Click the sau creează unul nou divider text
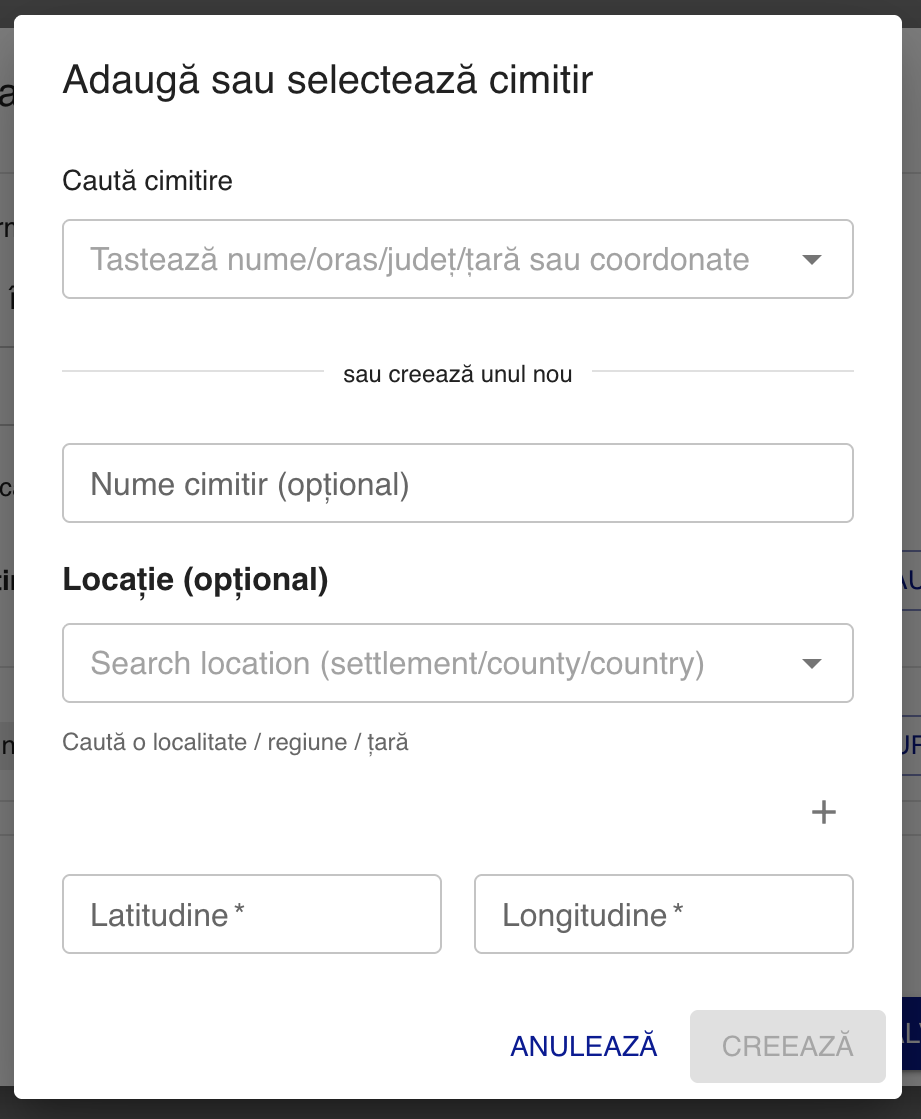921x1119 pixels. [x=458, y=374]
